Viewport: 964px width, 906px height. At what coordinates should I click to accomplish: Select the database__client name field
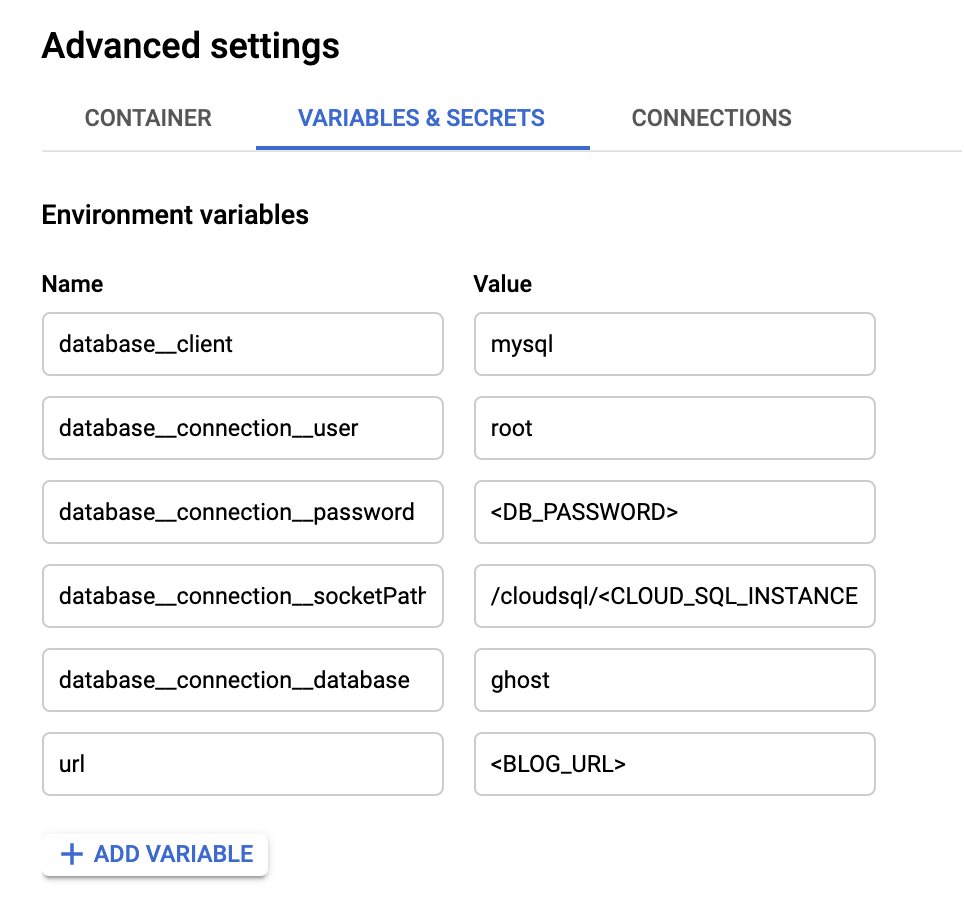[242, 344]
